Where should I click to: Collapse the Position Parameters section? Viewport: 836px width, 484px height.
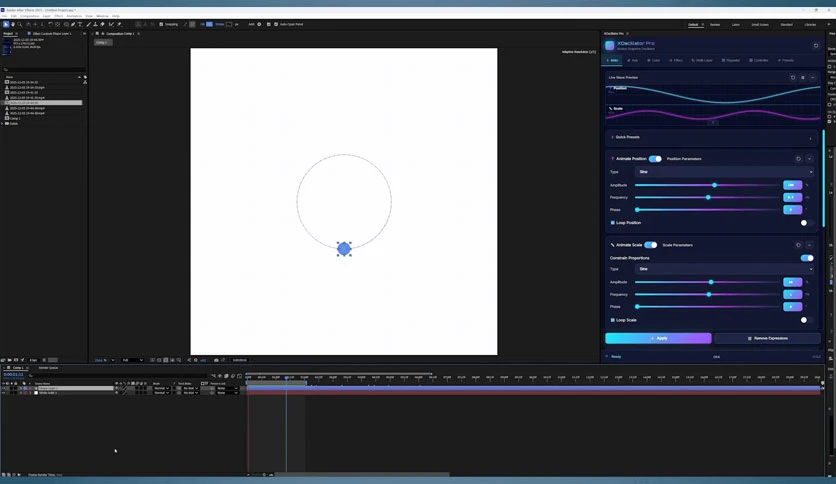click(809, 159)
